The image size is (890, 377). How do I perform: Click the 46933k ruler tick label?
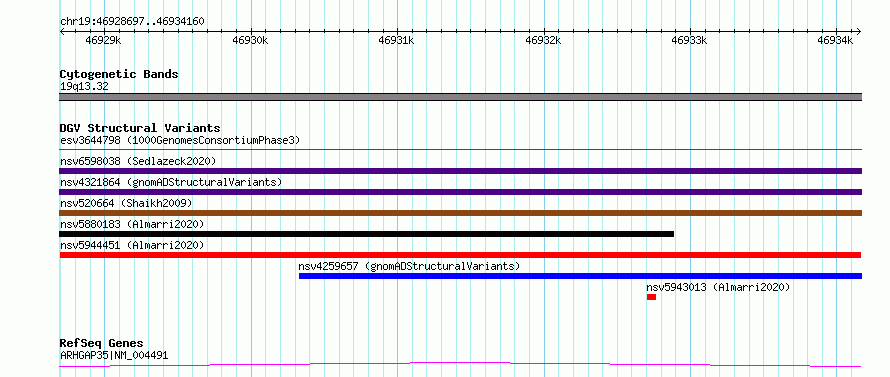tap(689, 40)
